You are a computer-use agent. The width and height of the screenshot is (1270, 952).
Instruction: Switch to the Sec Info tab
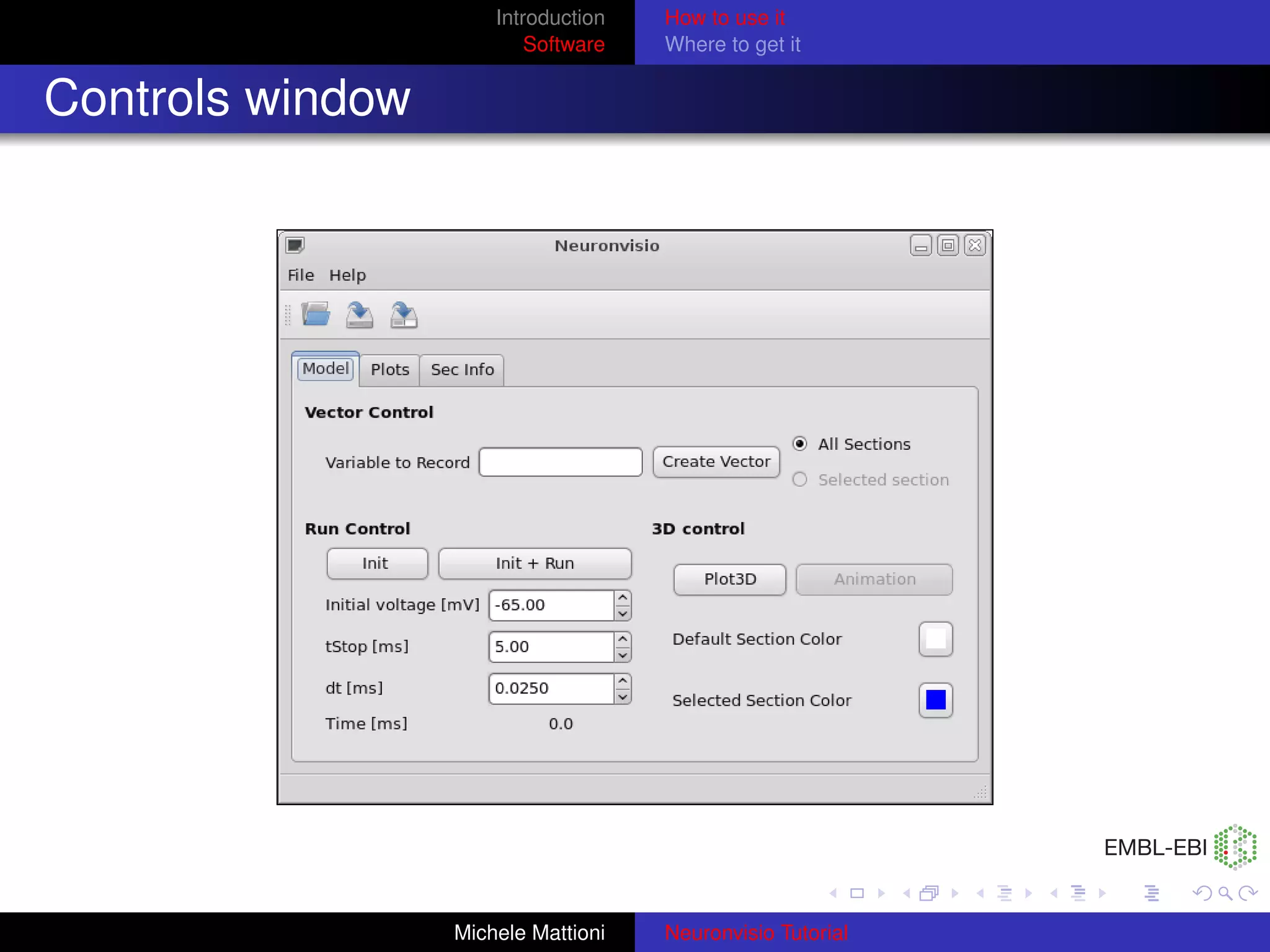(x=462, y=370)
